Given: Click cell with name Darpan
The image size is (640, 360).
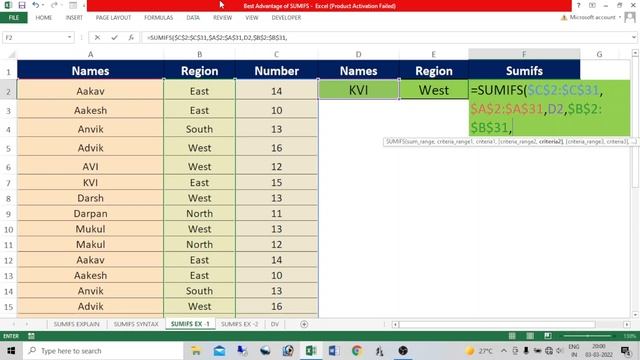Looking at the screenshot, I should click(x=90, y=214).
